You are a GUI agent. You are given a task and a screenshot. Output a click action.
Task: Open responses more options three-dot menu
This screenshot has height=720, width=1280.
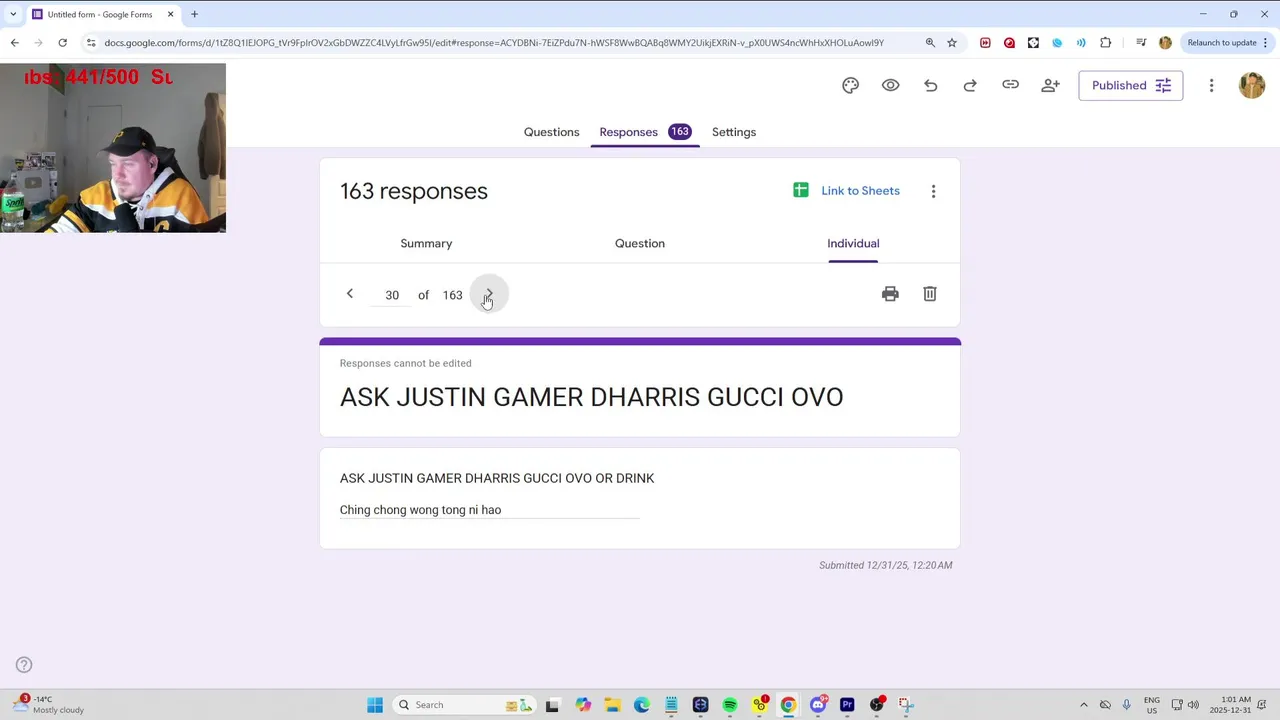tap(933, 191)
